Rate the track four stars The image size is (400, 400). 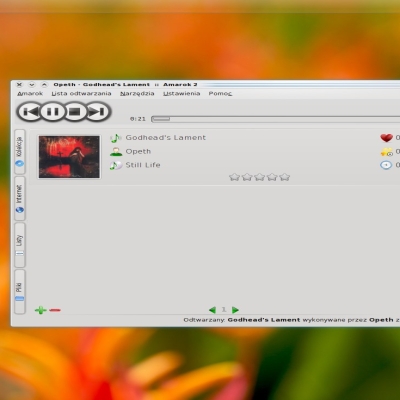(272, 177)
